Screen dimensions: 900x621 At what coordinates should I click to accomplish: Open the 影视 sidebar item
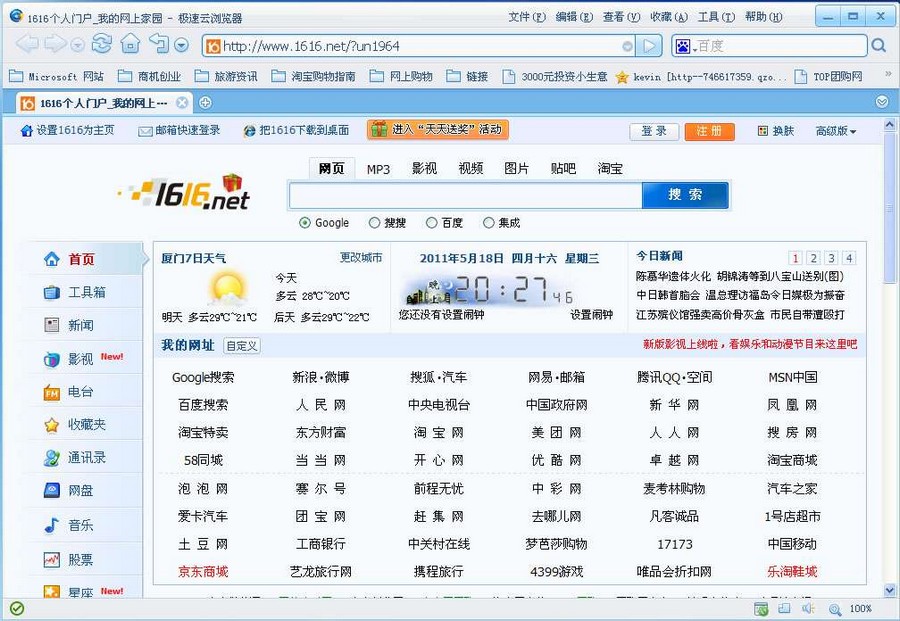(84, 359)
